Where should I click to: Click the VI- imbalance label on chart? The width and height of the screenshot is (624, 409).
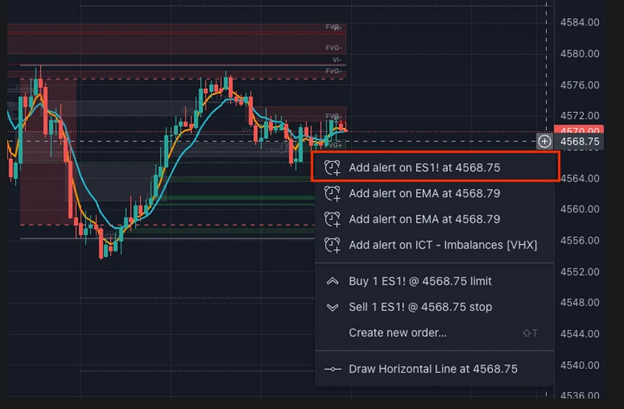pos(337,60)
